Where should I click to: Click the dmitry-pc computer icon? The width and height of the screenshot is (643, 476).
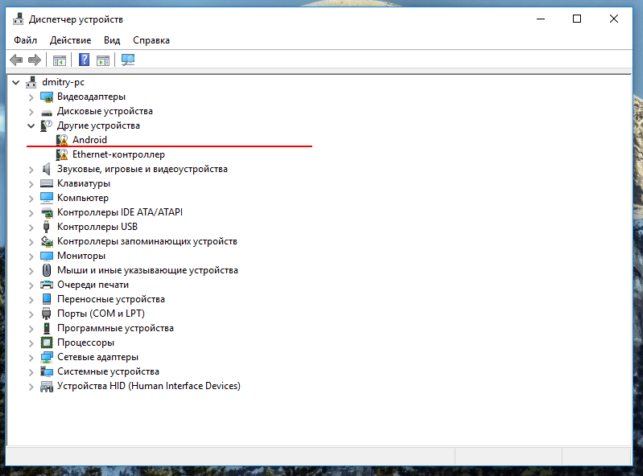(x=31, y=82)
